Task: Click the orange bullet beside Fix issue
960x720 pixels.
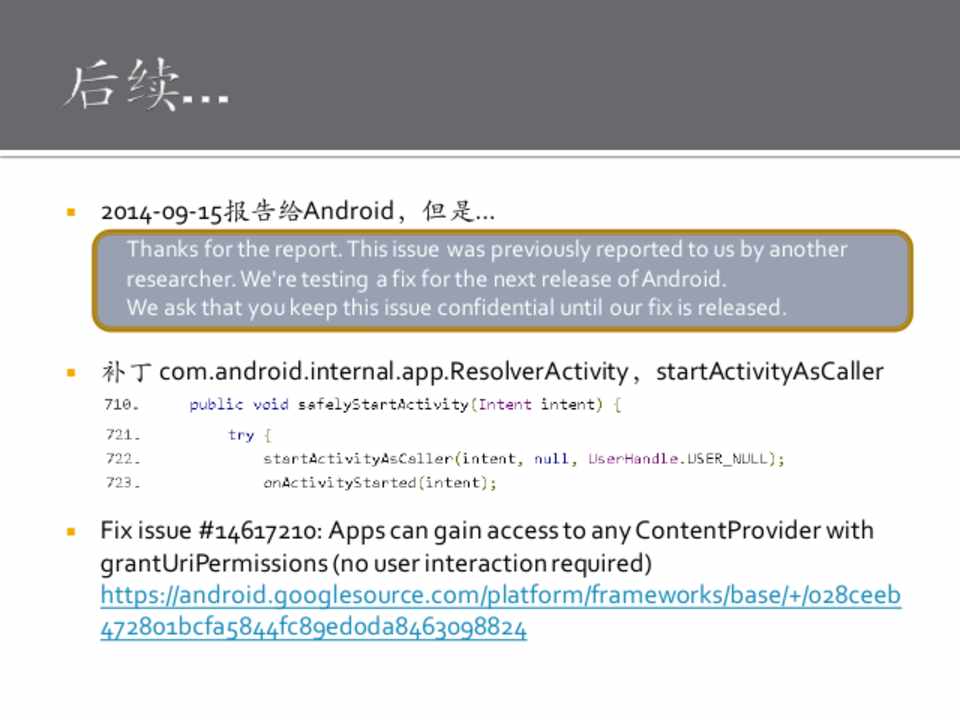Action: [71, 531]
